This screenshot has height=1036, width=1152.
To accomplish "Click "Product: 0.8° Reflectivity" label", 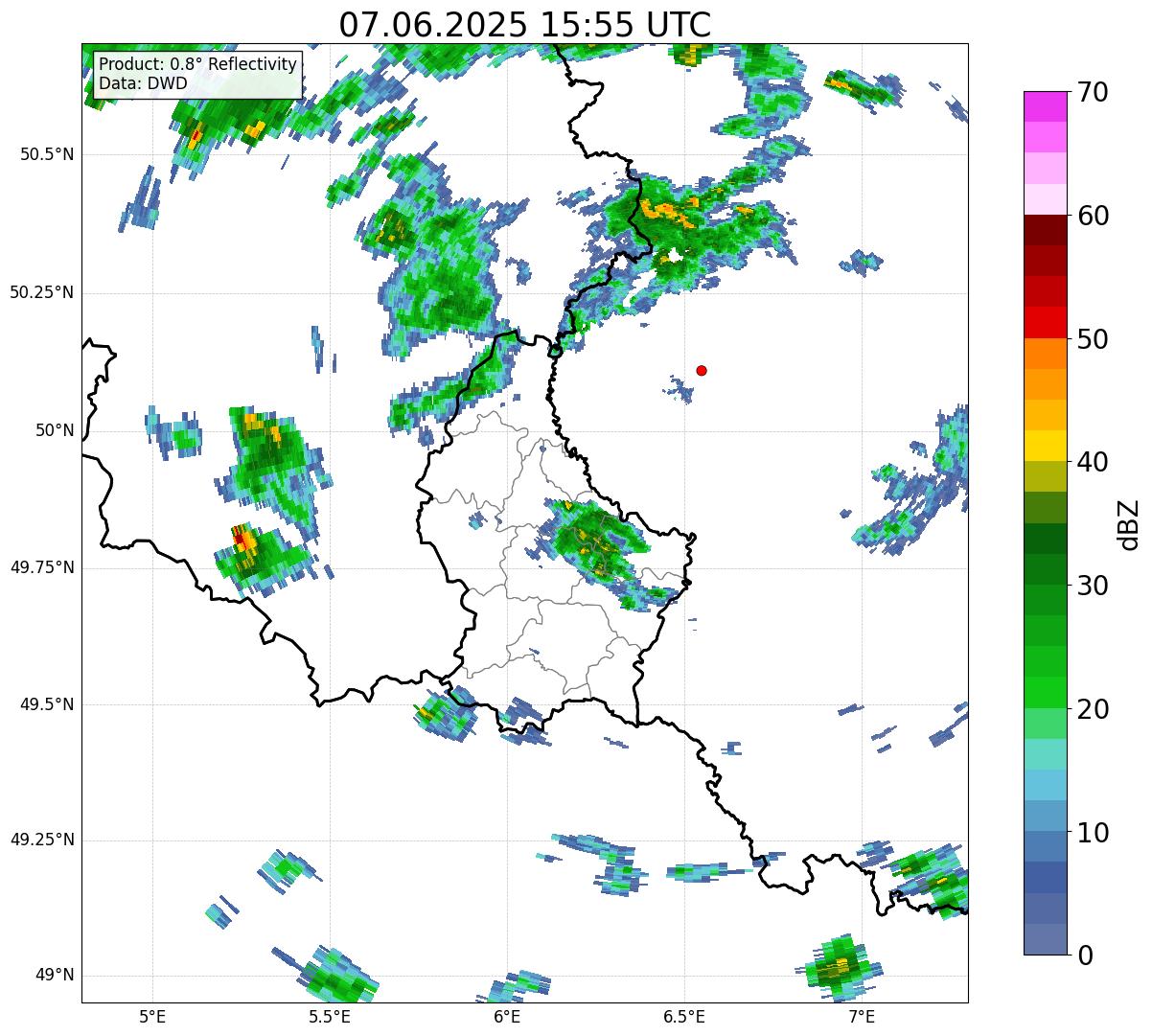I will coord(198,64).
